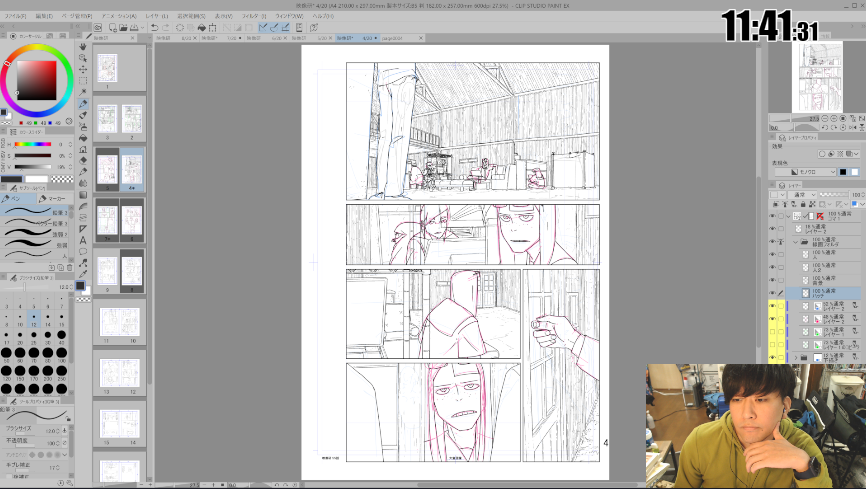Open the blending mode 通常 dropdown
This screenshot has height=489, width=866.
802,194
